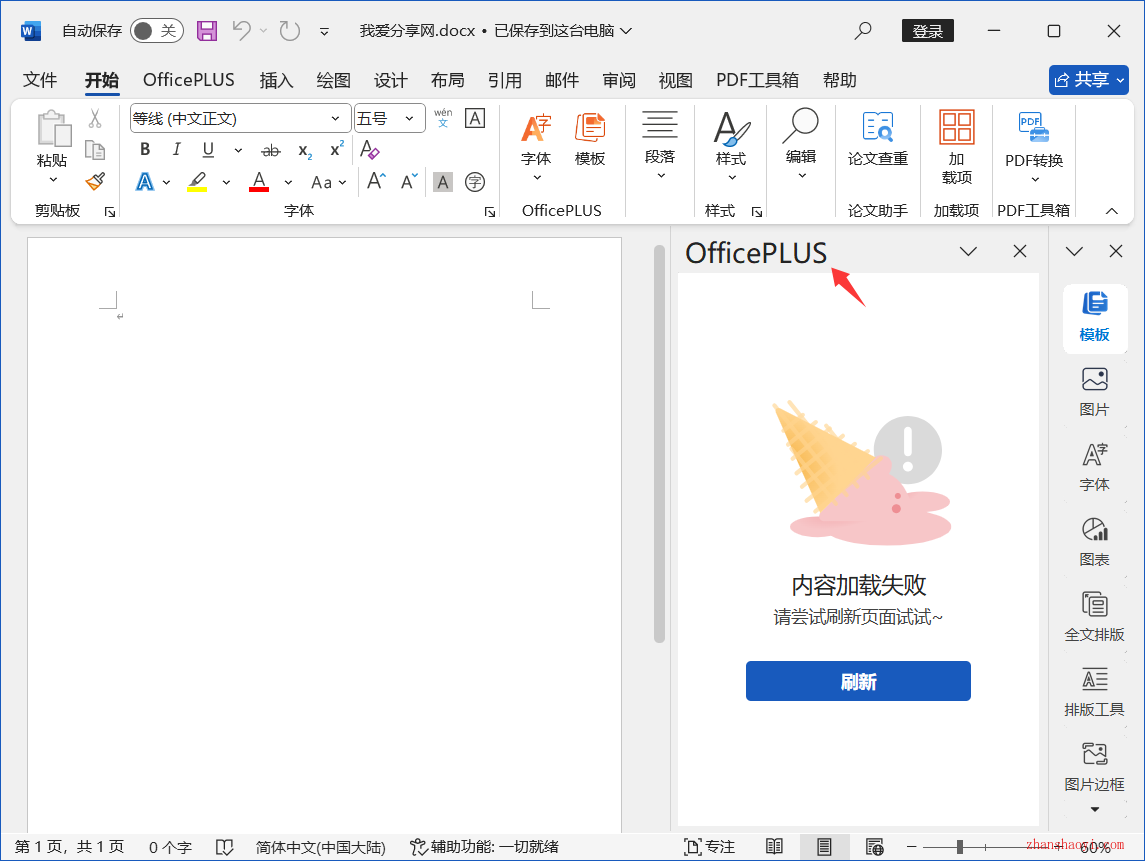Toggle italic formatting
The width and height of the screenshot is (1145, 861).
[176, 150]
